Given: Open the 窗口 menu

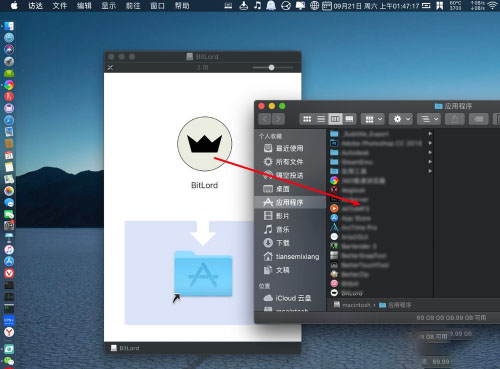Looking at the screenshot, I should pos(157,6).
